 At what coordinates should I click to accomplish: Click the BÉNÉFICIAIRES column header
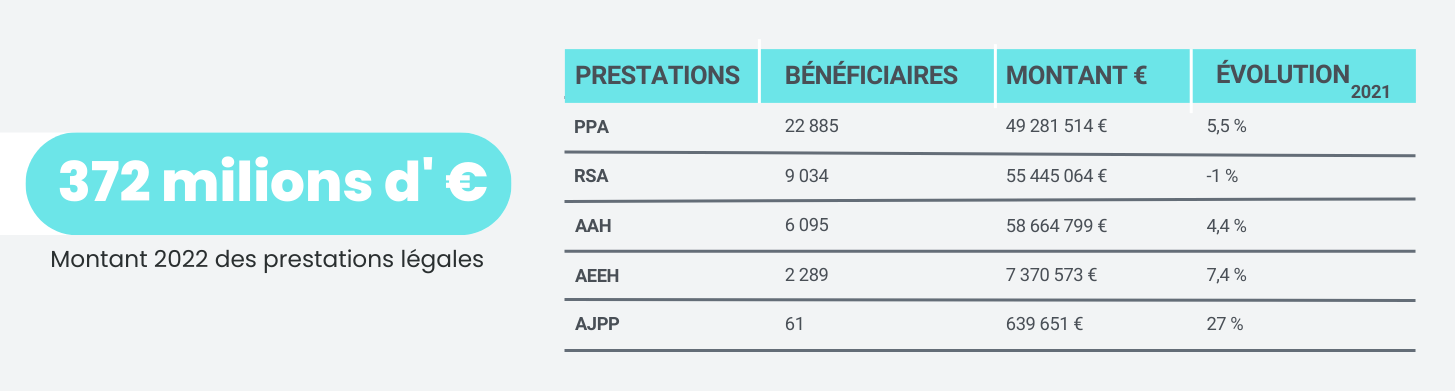(871, 75)
